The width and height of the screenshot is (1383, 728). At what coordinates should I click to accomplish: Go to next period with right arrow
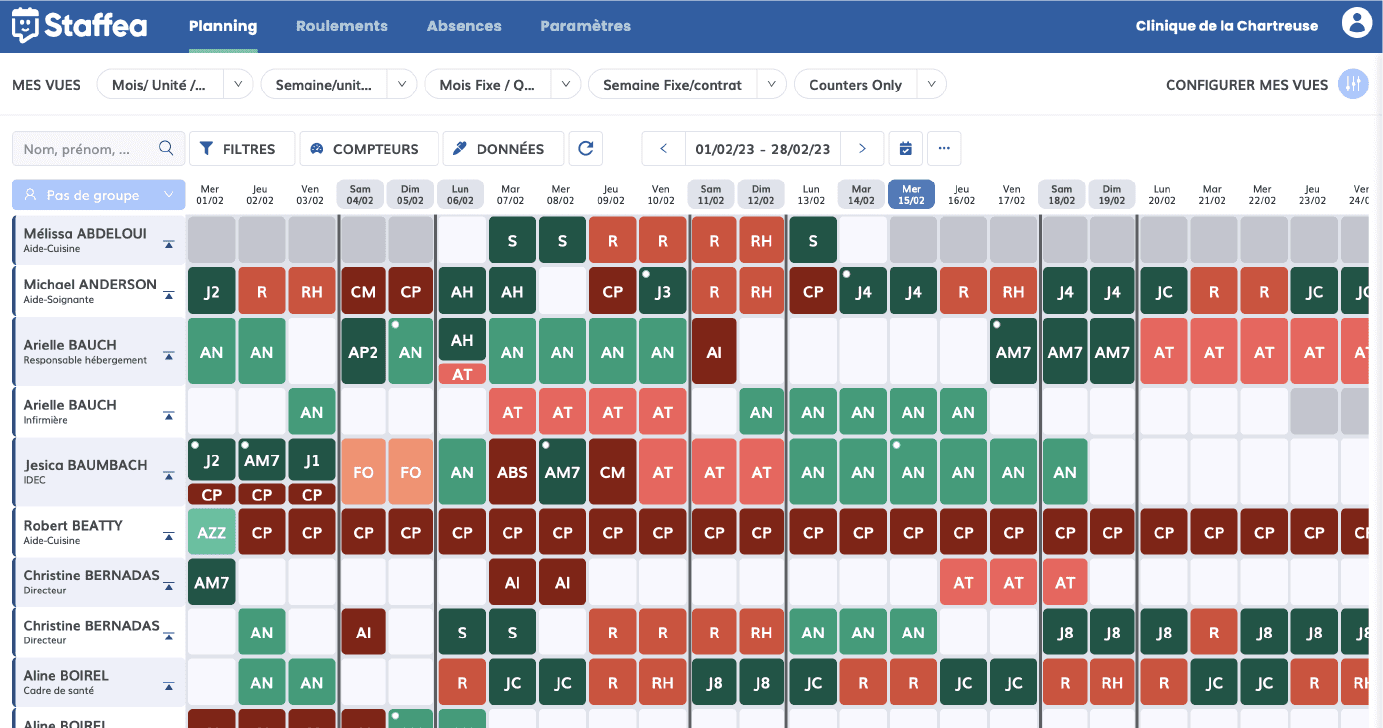click(862, 148)
